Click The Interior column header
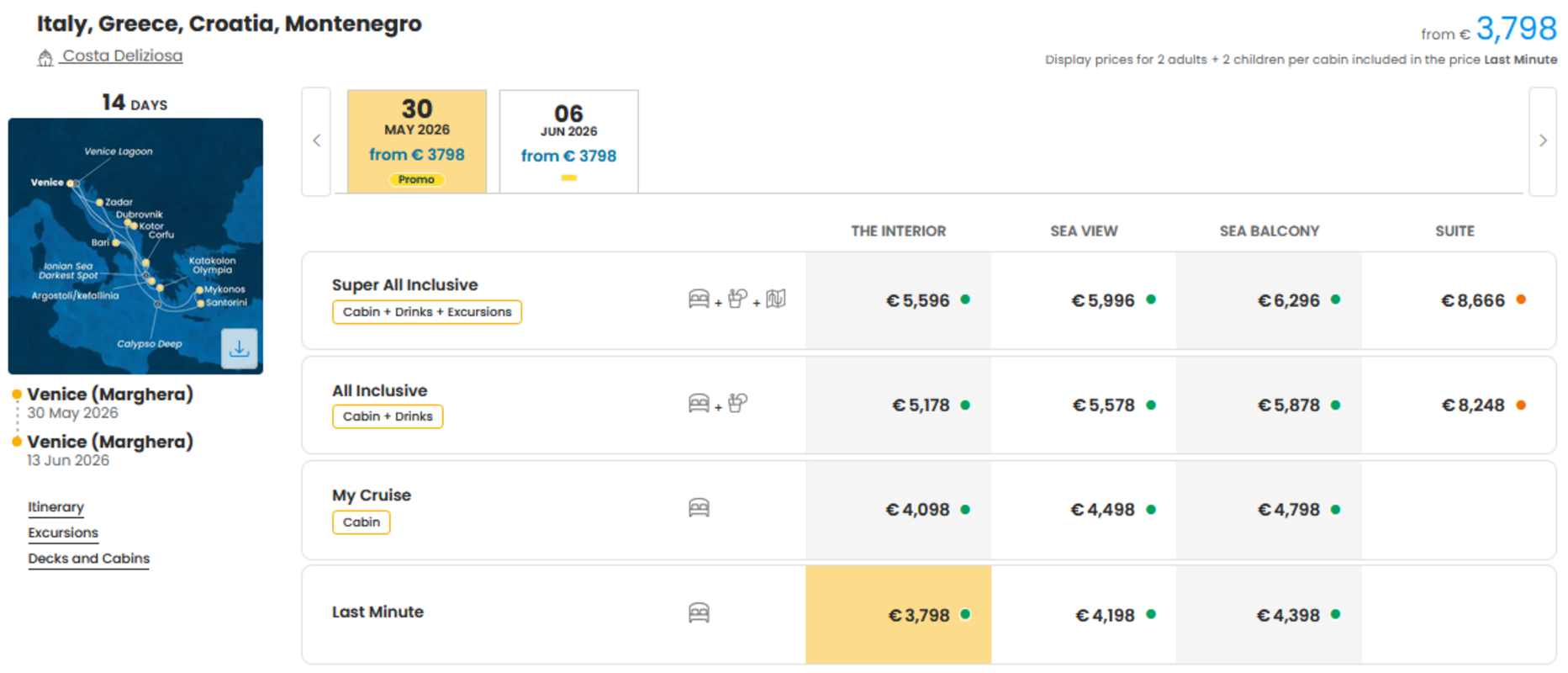Image resolution: width=1568 pixels, height=673 pixels. 898,231
